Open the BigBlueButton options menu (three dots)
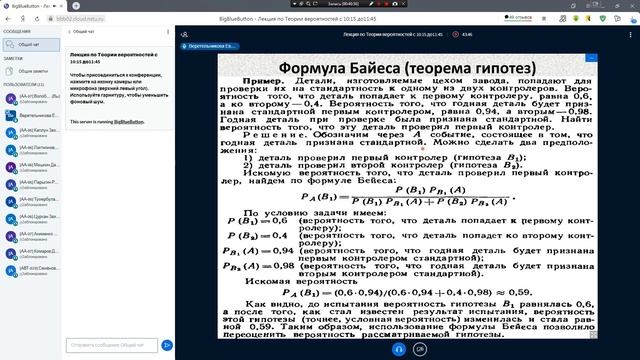Screen dimensions: 640x360 tap(631, 35)
